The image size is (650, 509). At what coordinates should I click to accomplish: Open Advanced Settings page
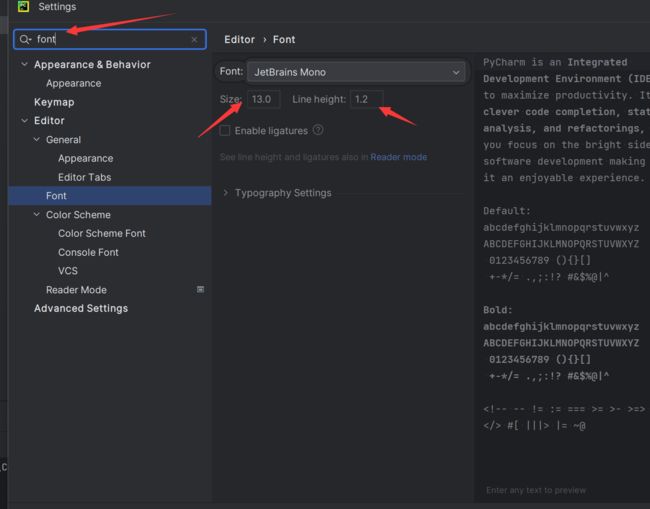click(x=81, y=308)
